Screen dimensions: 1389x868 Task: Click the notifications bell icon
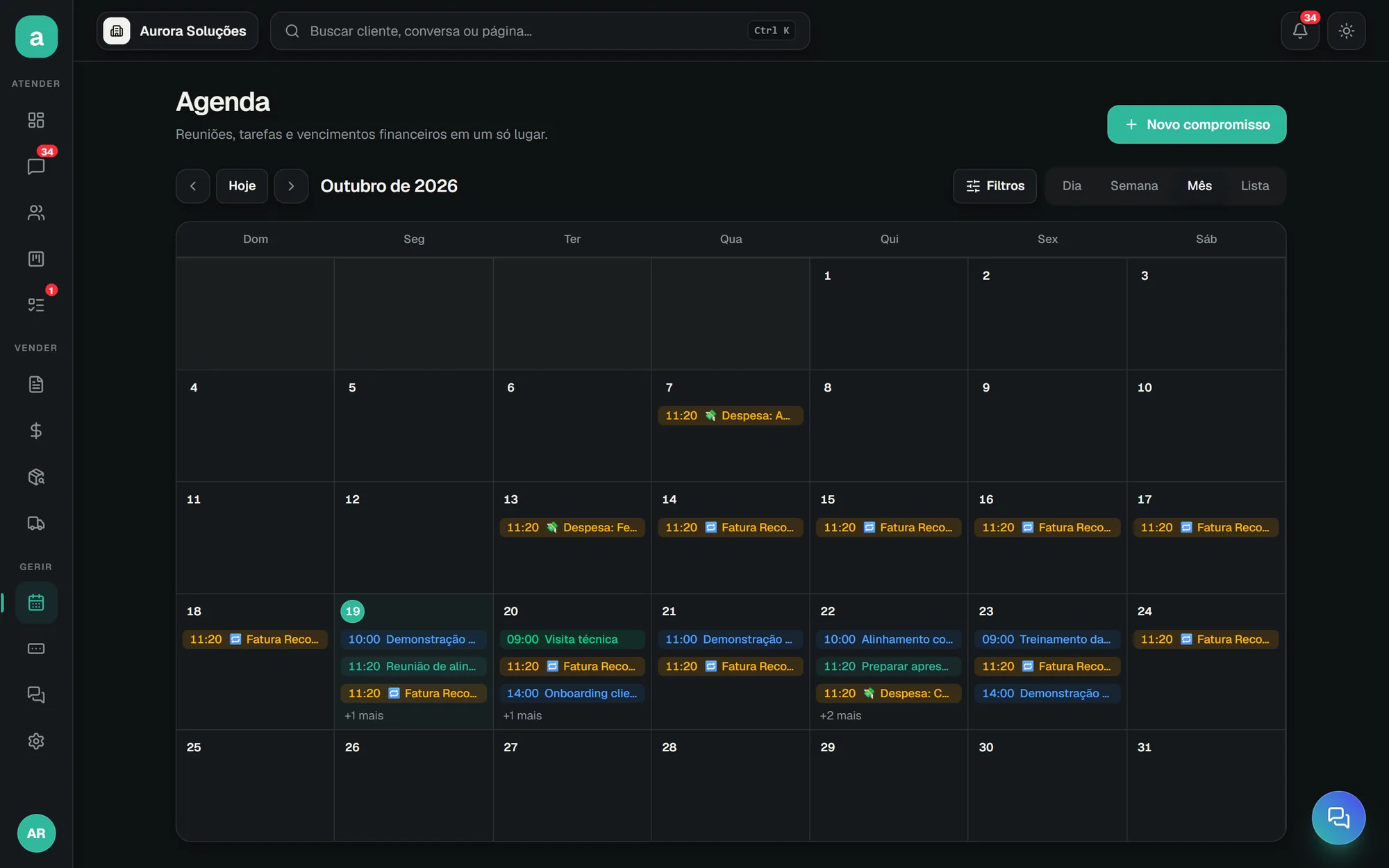pos(1300,31)
